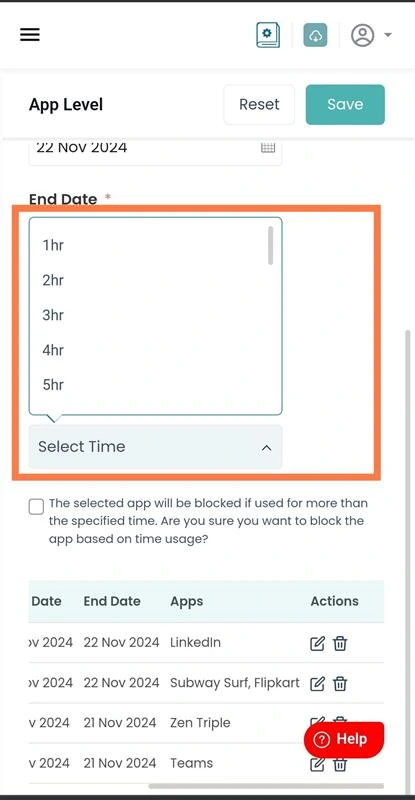This screenshot has width=415, height=800.
Task: Edit the LinkedIn rule entry
Action: (x=317, y=643)
